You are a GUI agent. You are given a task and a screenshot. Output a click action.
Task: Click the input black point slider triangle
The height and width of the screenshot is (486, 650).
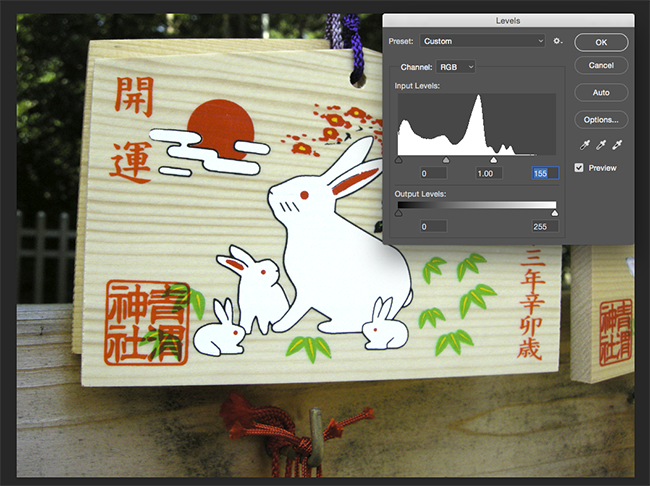pos(398,160)
